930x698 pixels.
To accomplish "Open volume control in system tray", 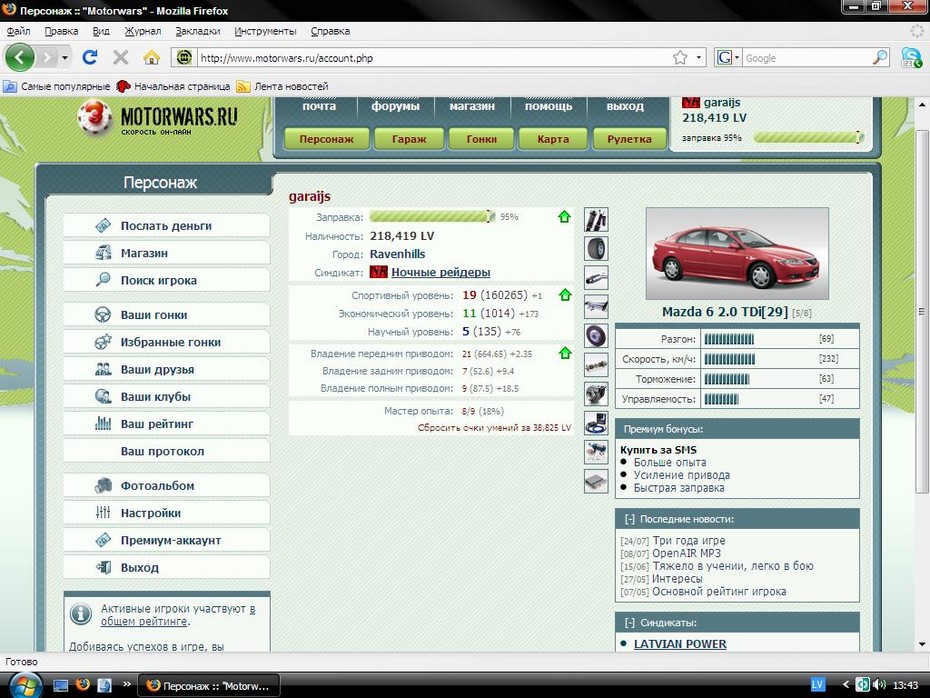I will click(x=880, y=685).
